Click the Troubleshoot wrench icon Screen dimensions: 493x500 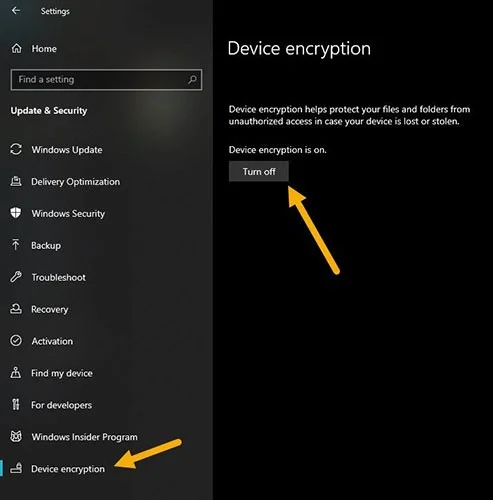coord(16,277)
